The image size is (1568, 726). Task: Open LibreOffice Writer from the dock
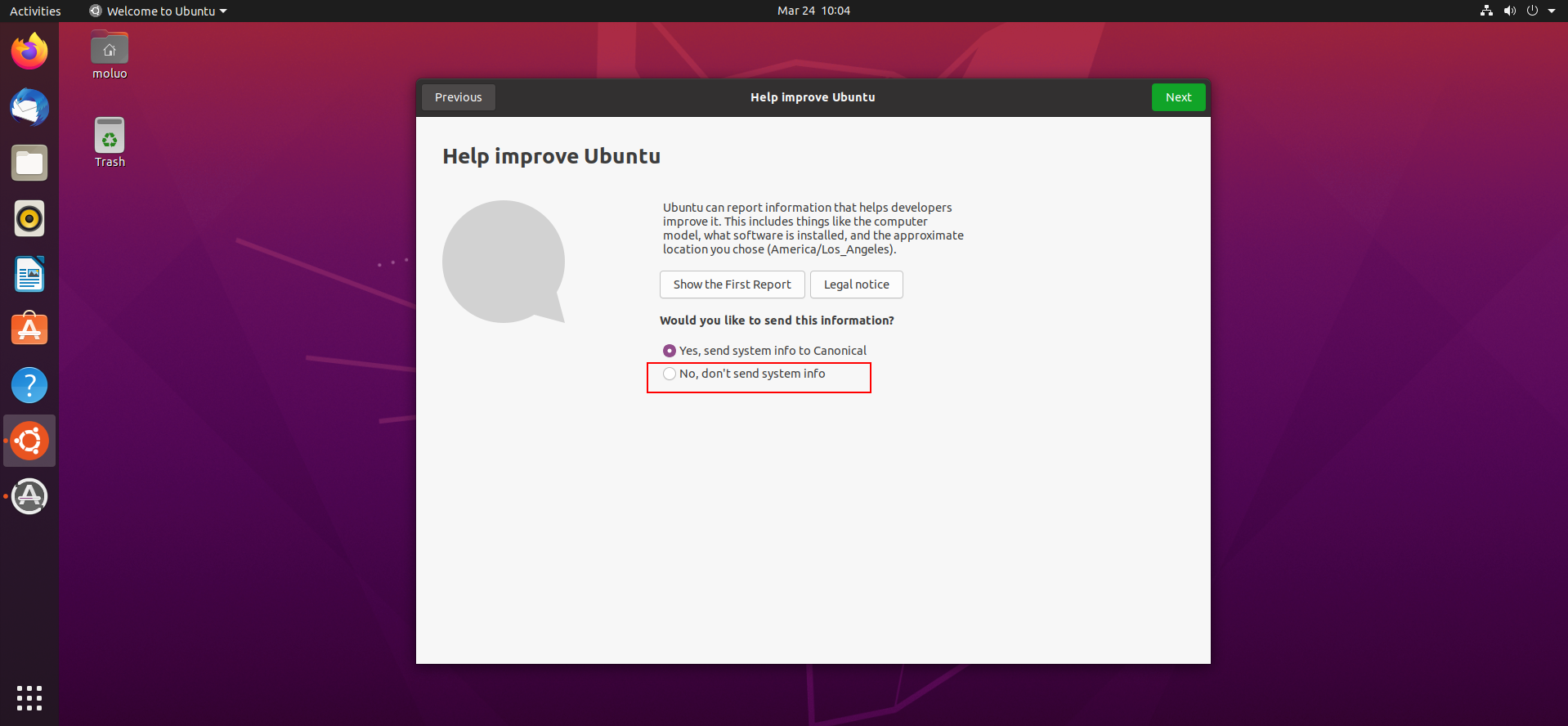29,274
